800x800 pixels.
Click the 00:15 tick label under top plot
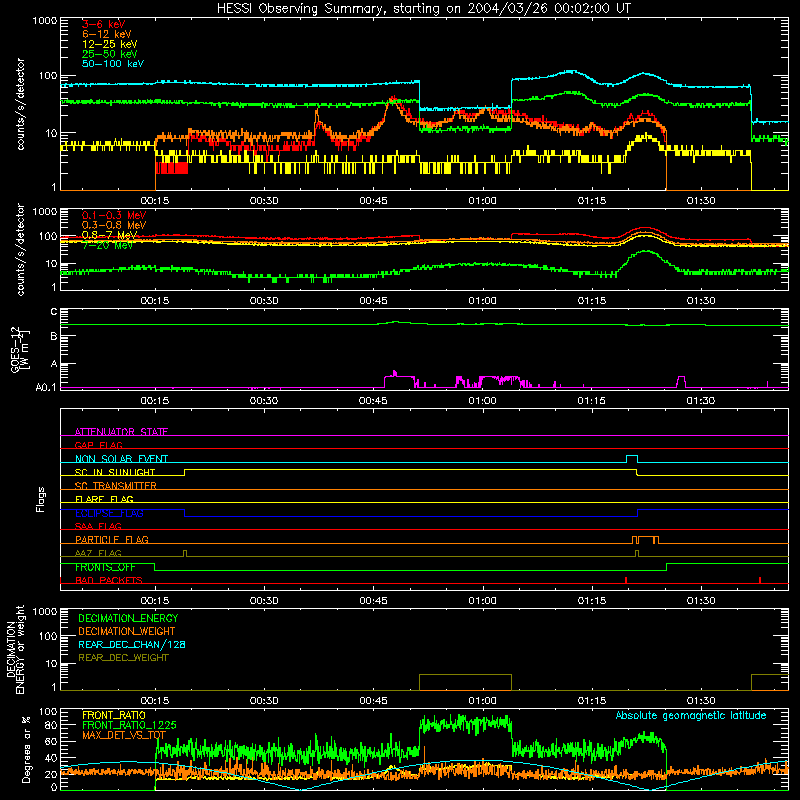point(155,201)
